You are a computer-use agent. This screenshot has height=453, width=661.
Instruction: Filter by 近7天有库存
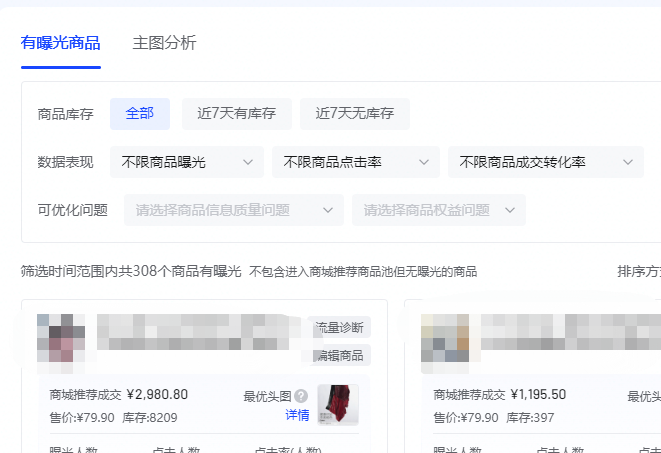pos(236,114)
